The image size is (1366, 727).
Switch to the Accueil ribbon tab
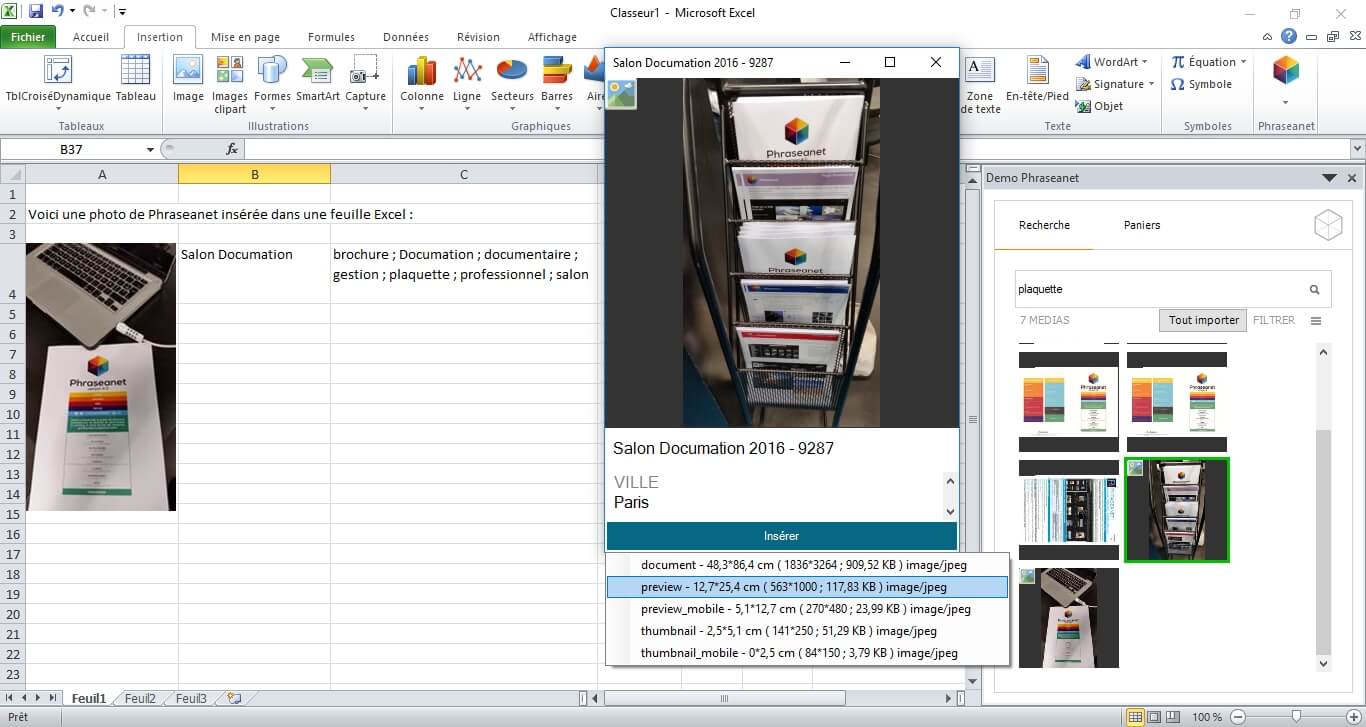(91, 37)
